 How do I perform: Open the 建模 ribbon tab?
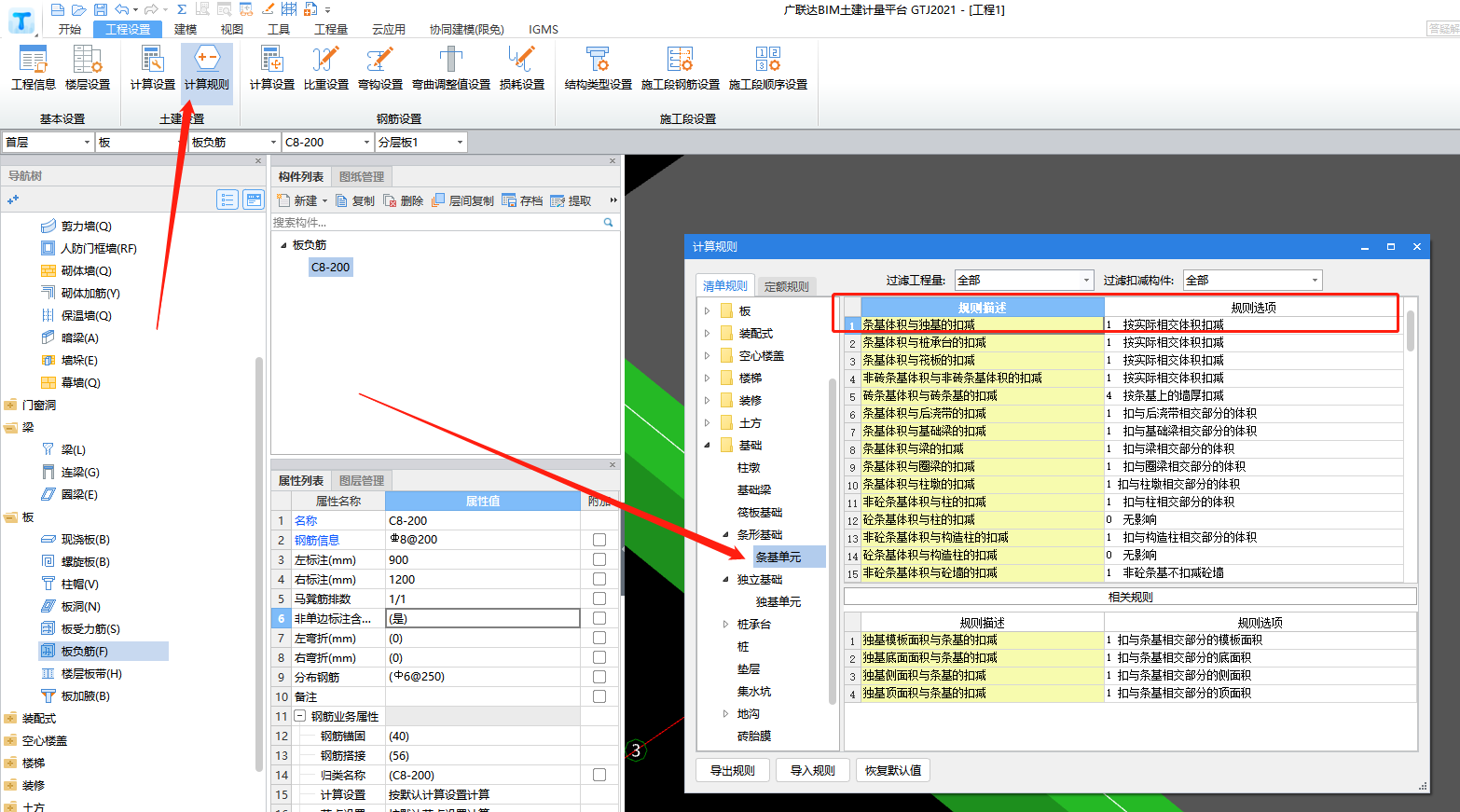(186, 29)
